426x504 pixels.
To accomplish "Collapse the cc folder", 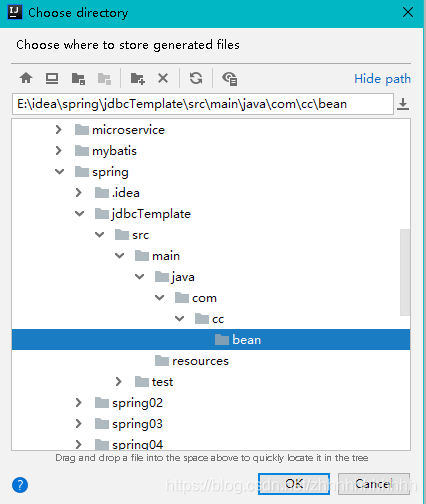I will [x=179, y=319].
